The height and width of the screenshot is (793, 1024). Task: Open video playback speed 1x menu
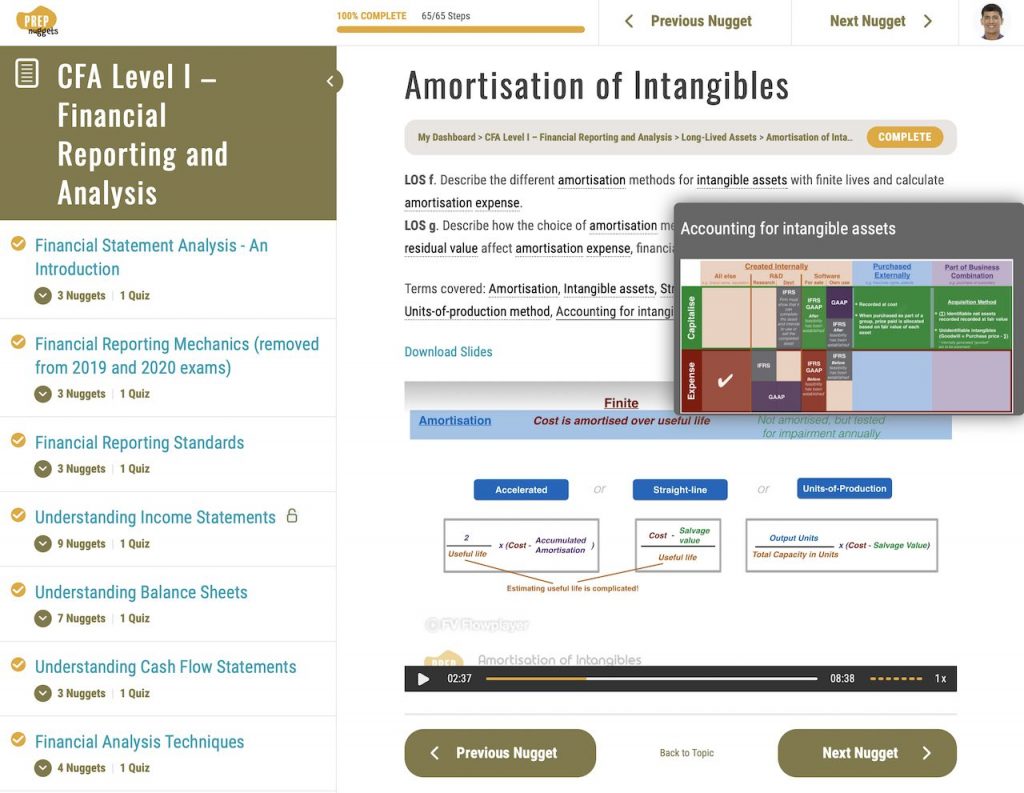pyautogui.click(x=940, y=679)
